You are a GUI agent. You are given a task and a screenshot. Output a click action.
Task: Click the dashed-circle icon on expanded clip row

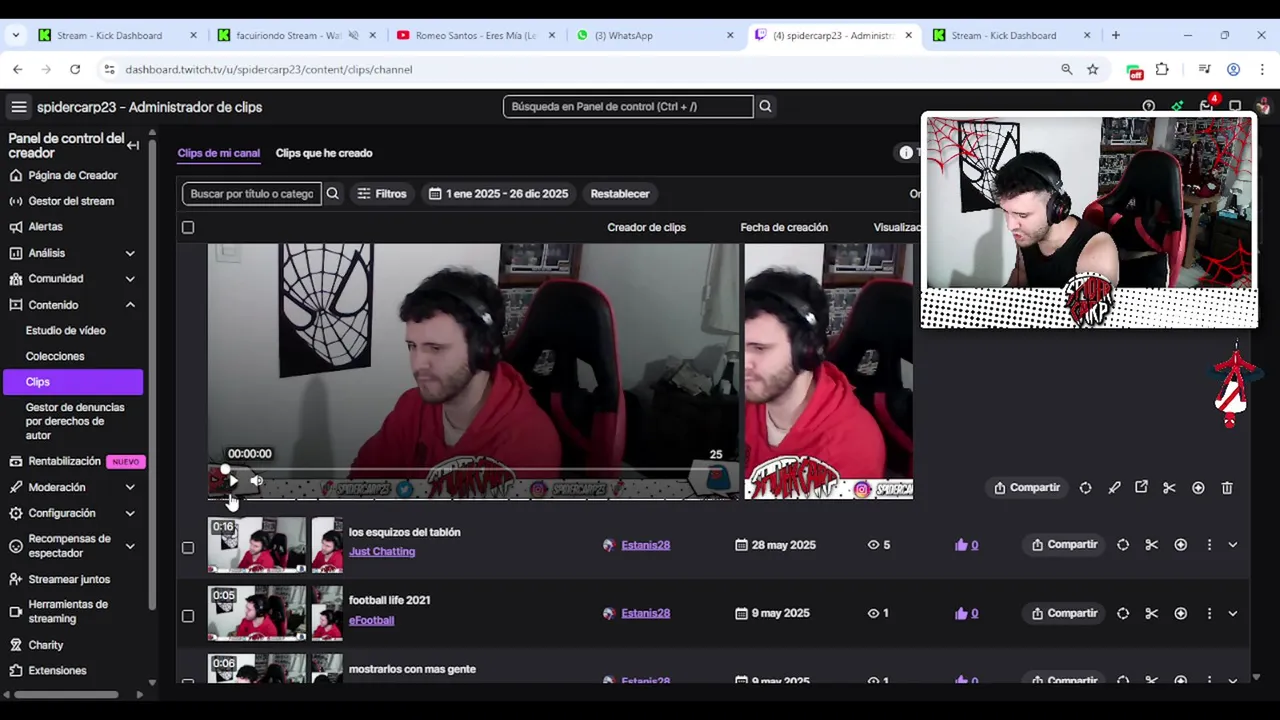[x=1085, y=488]
